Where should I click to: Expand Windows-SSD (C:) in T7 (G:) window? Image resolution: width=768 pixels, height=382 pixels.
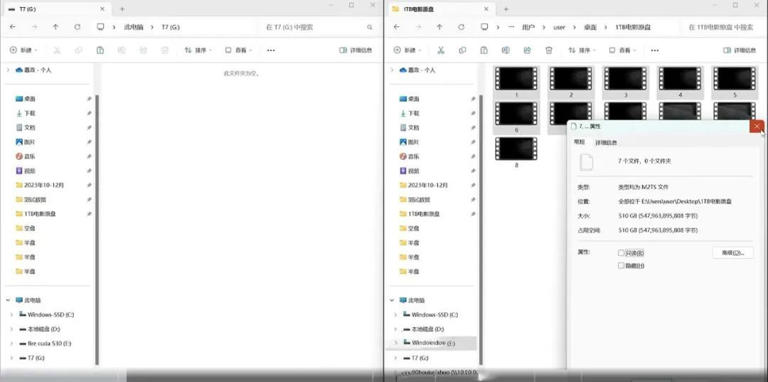(12, 314)
